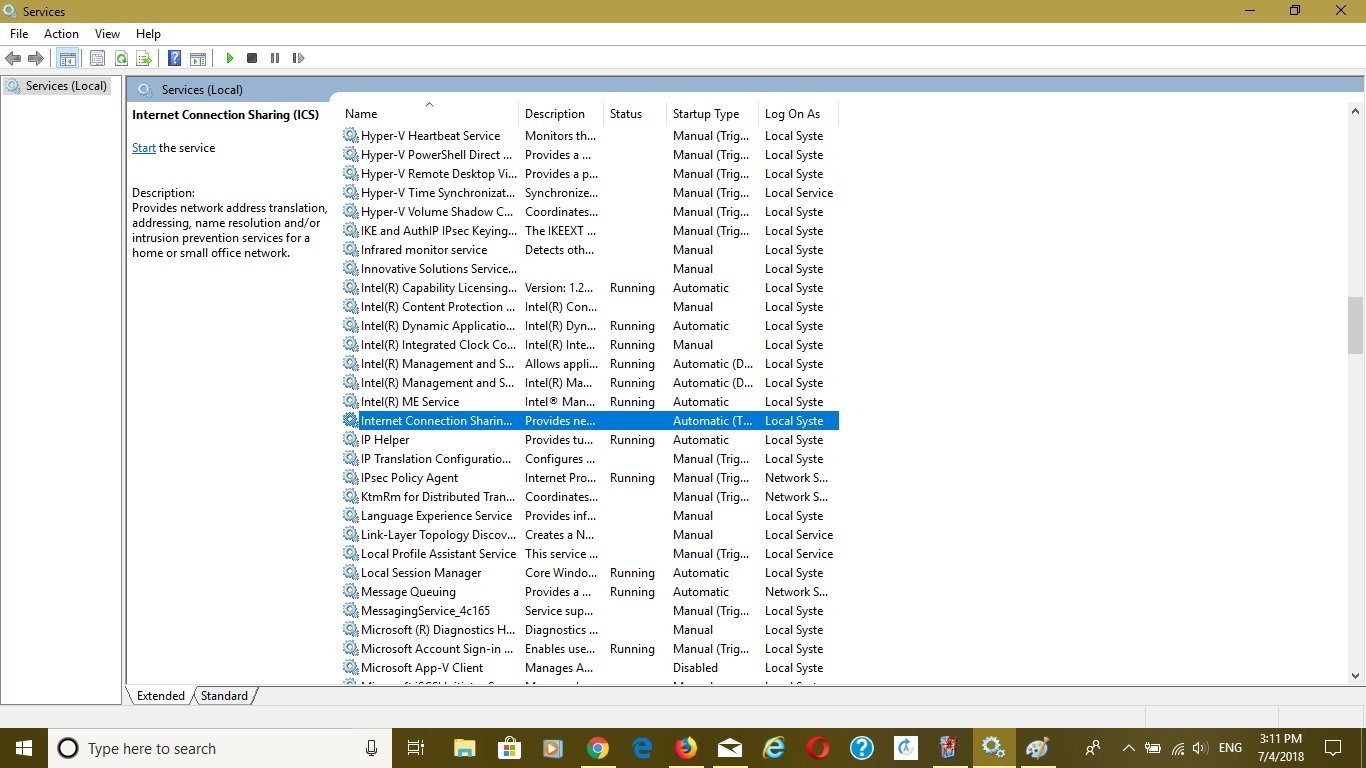Click the taskbar search box
Viewport: 1366px width, 768px height.
[x=219, y=748]
